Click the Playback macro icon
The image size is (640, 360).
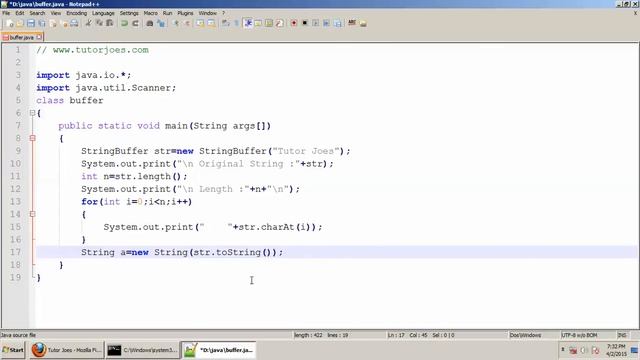pos(316,23)
